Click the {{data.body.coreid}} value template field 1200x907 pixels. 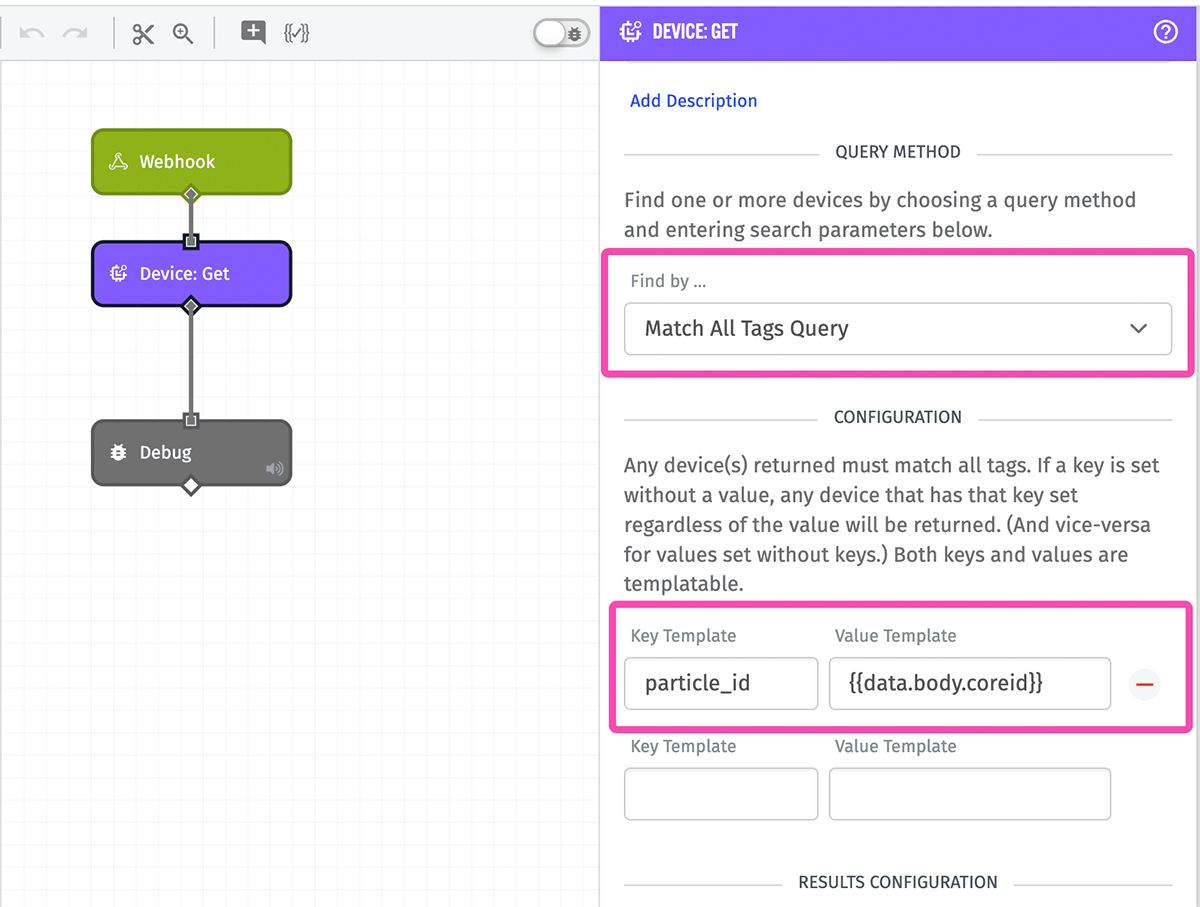click(970, 683)
